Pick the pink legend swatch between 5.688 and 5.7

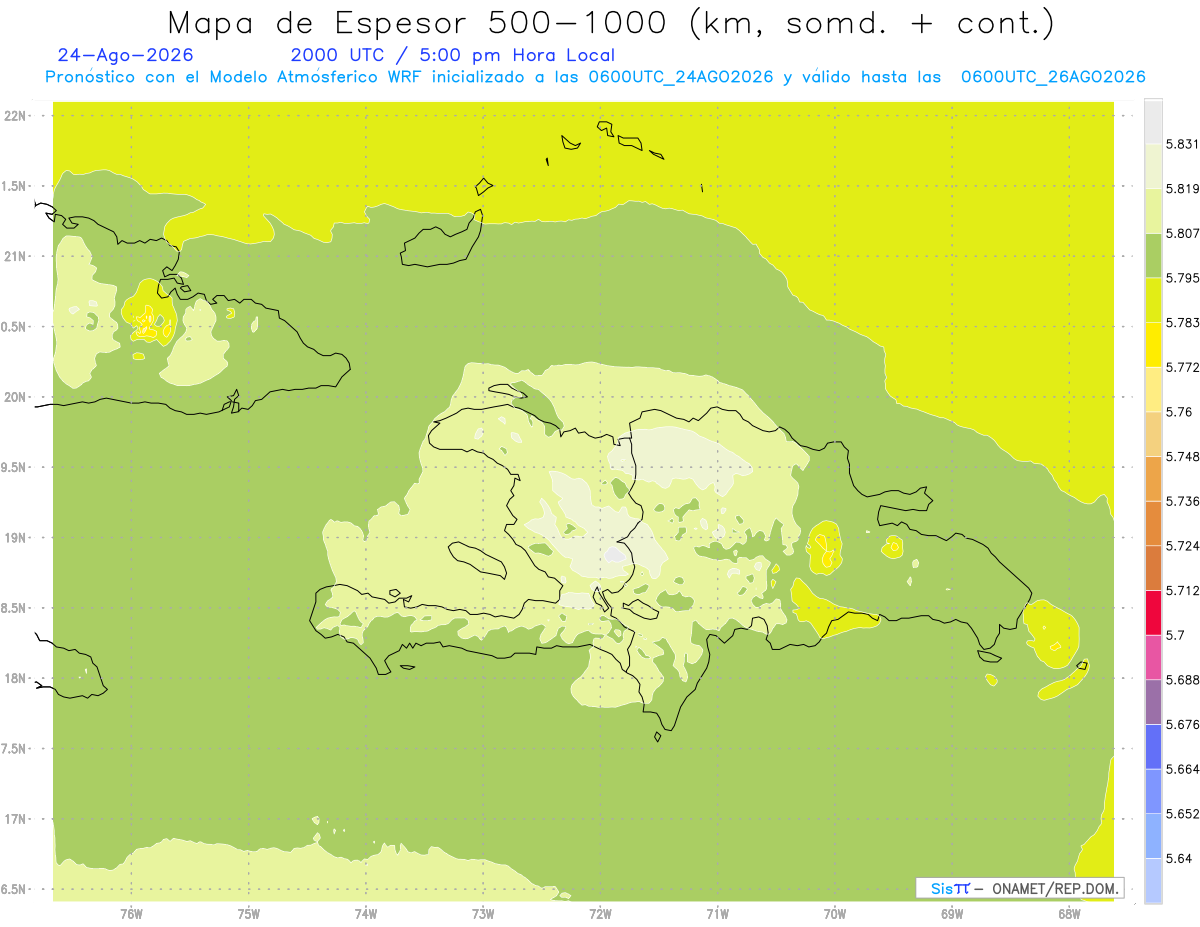pyautogui.click(x=1153, y=657)
